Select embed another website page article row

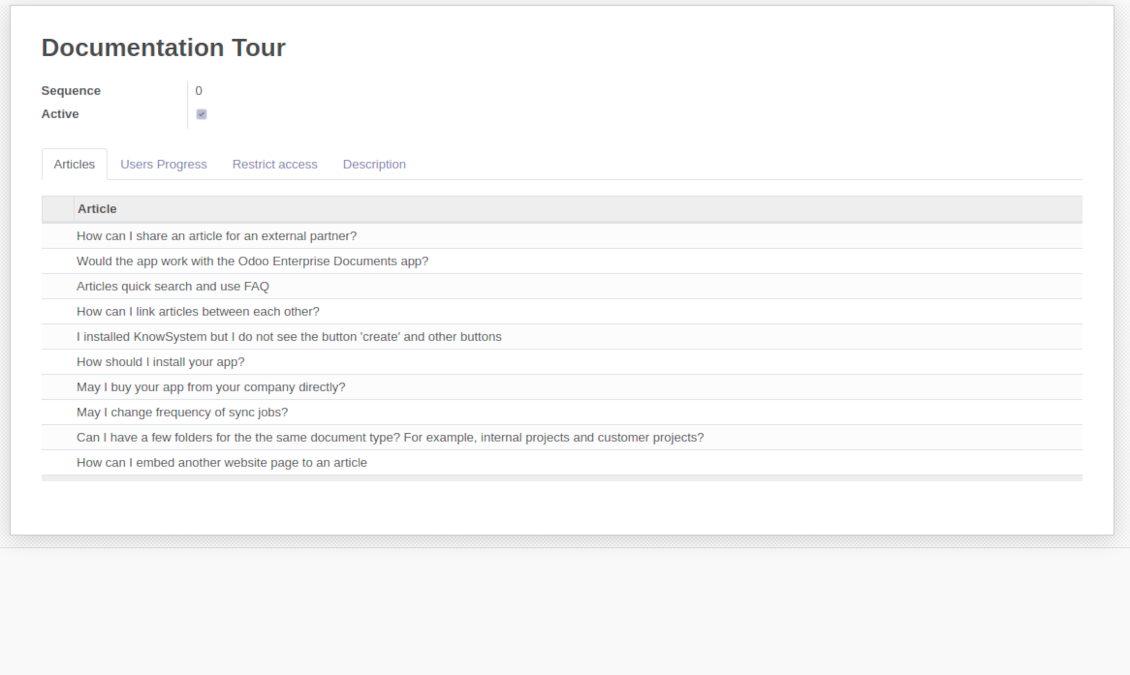coord(562,462)
